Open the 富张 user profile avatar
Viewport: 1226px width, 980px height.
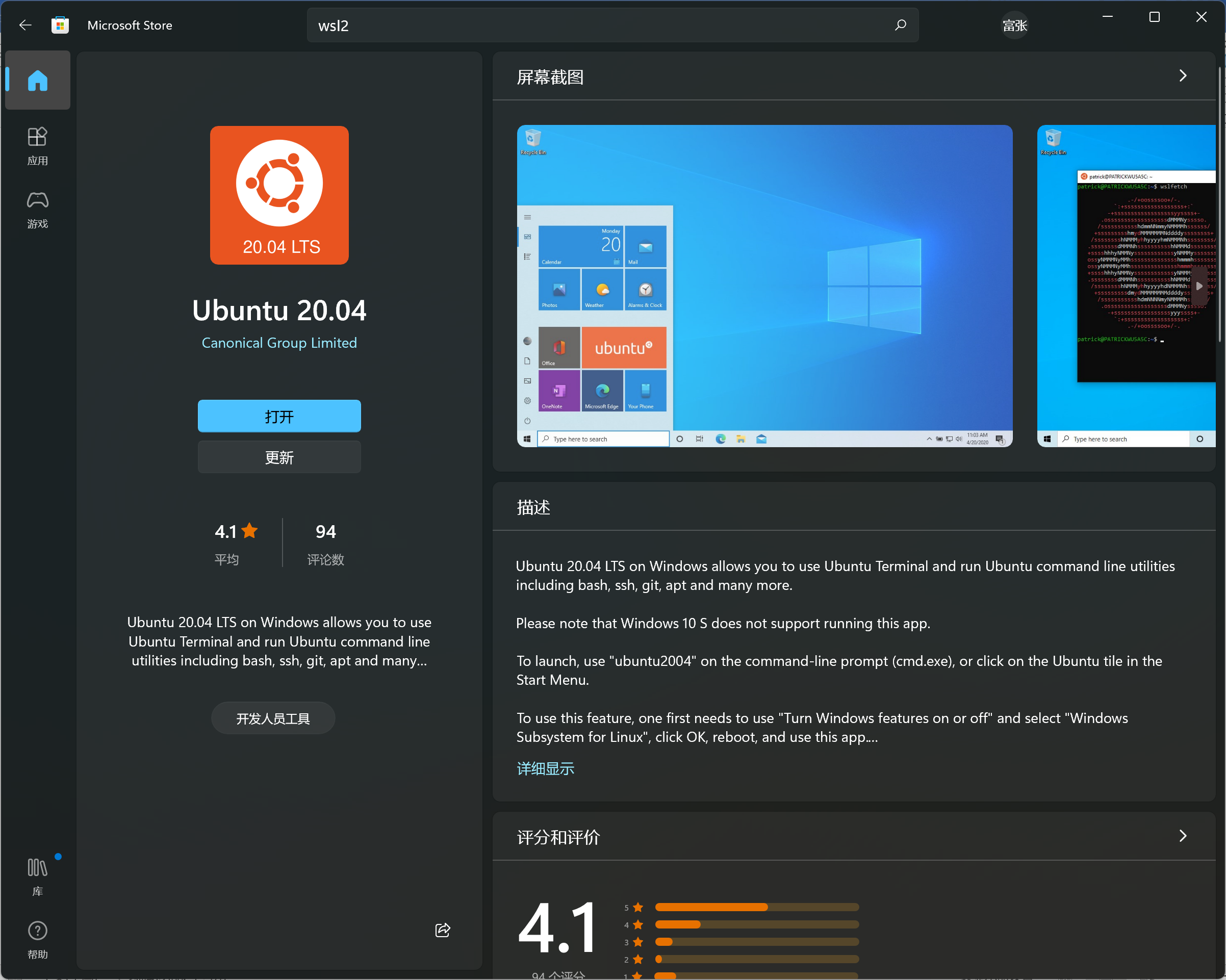point(1014,25)
